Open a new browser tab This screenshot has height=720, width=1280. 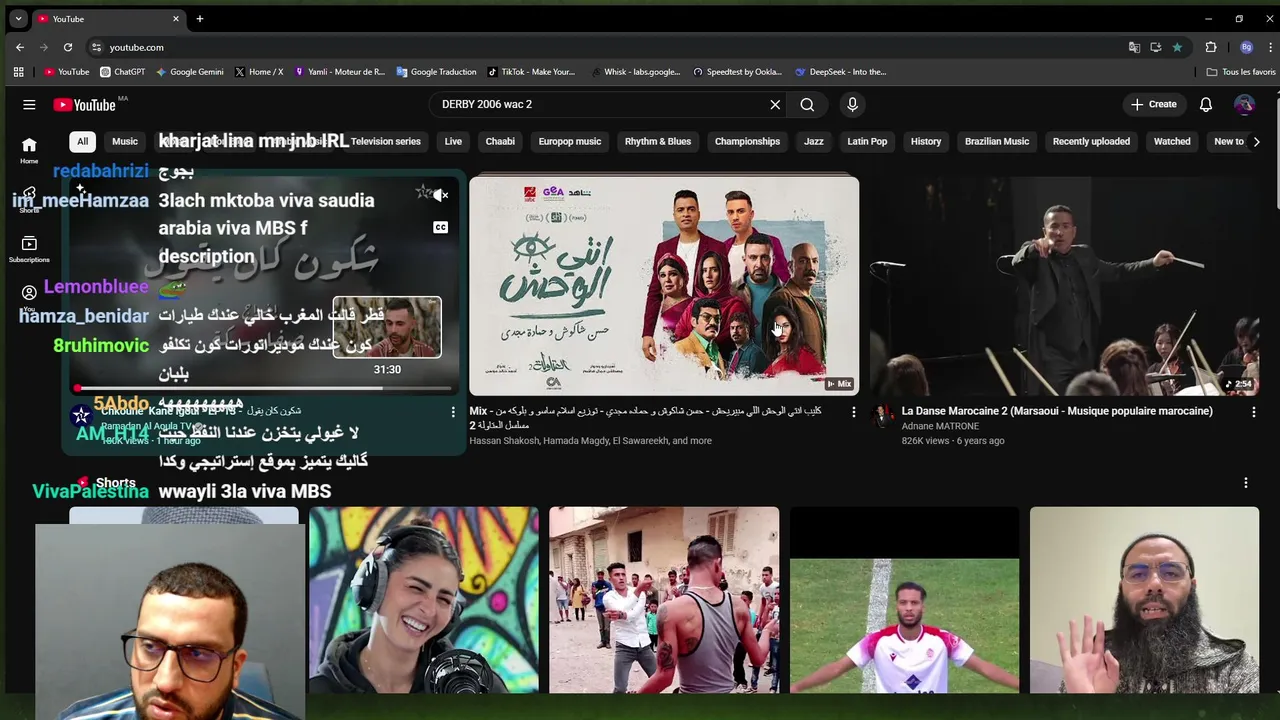coord(200,19)
